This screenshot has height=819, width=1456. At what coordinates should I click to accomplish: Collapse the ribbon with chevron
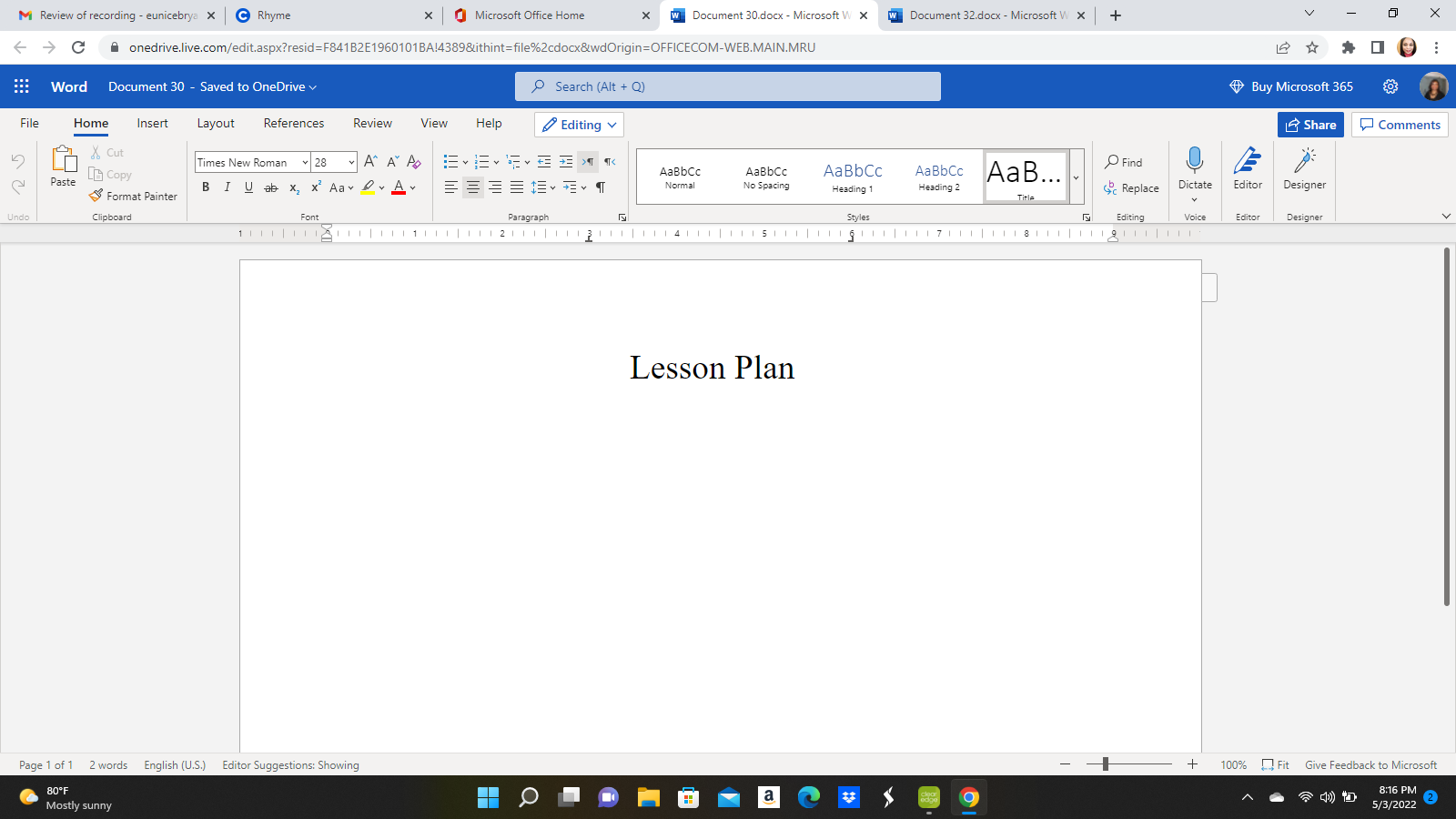pyautogui.click(x=1446, y=217)
